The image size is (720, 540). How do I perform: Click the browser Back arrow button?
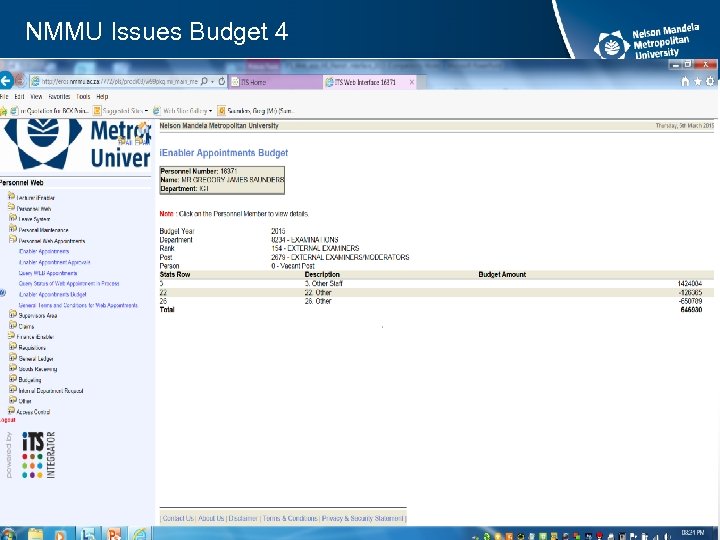coord(6,81)
